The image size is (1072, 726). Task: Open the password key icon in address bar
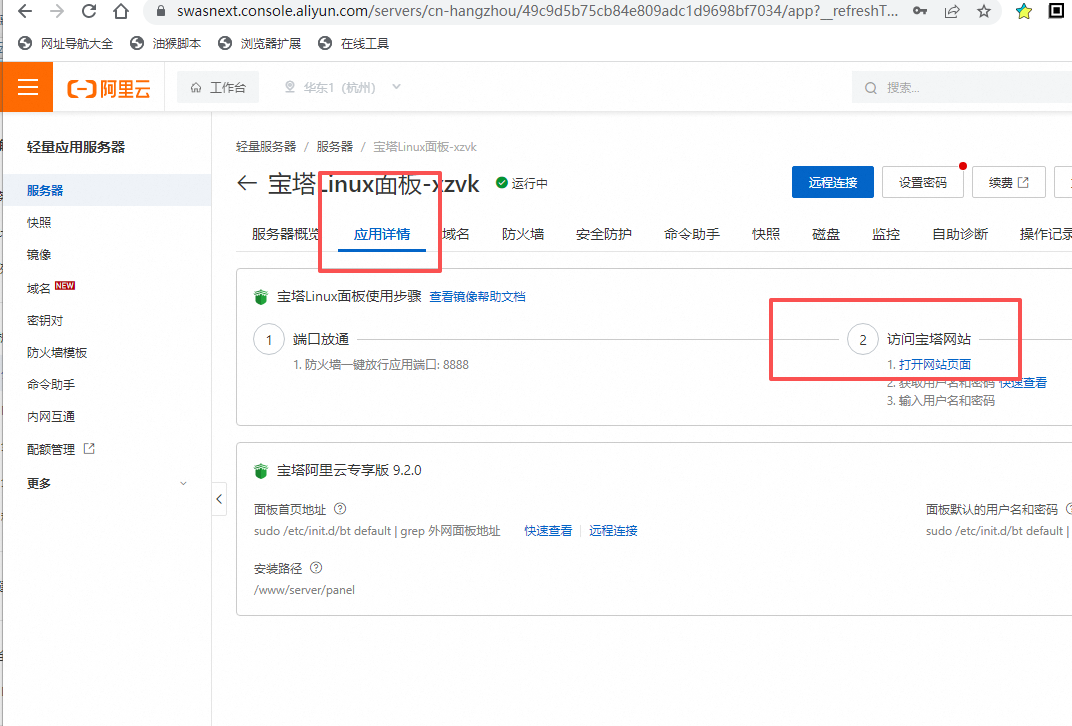919,12
